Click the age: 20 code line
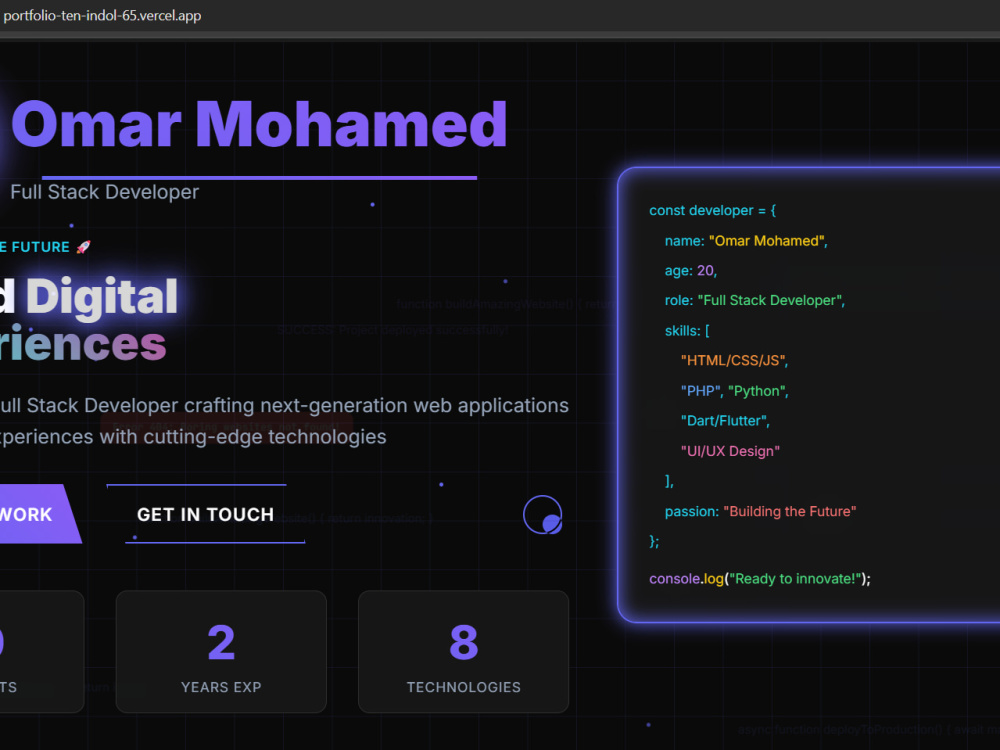Screen dimensions: 1000x750 pyautogui.click(x=691, y=271)
